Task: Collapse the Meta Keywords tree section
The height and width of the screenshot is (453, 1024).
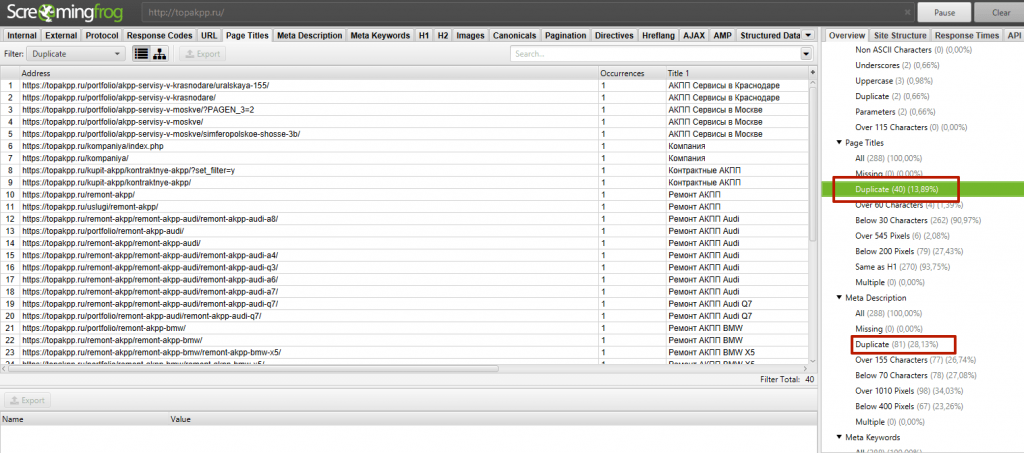Action: click(838, 437)
